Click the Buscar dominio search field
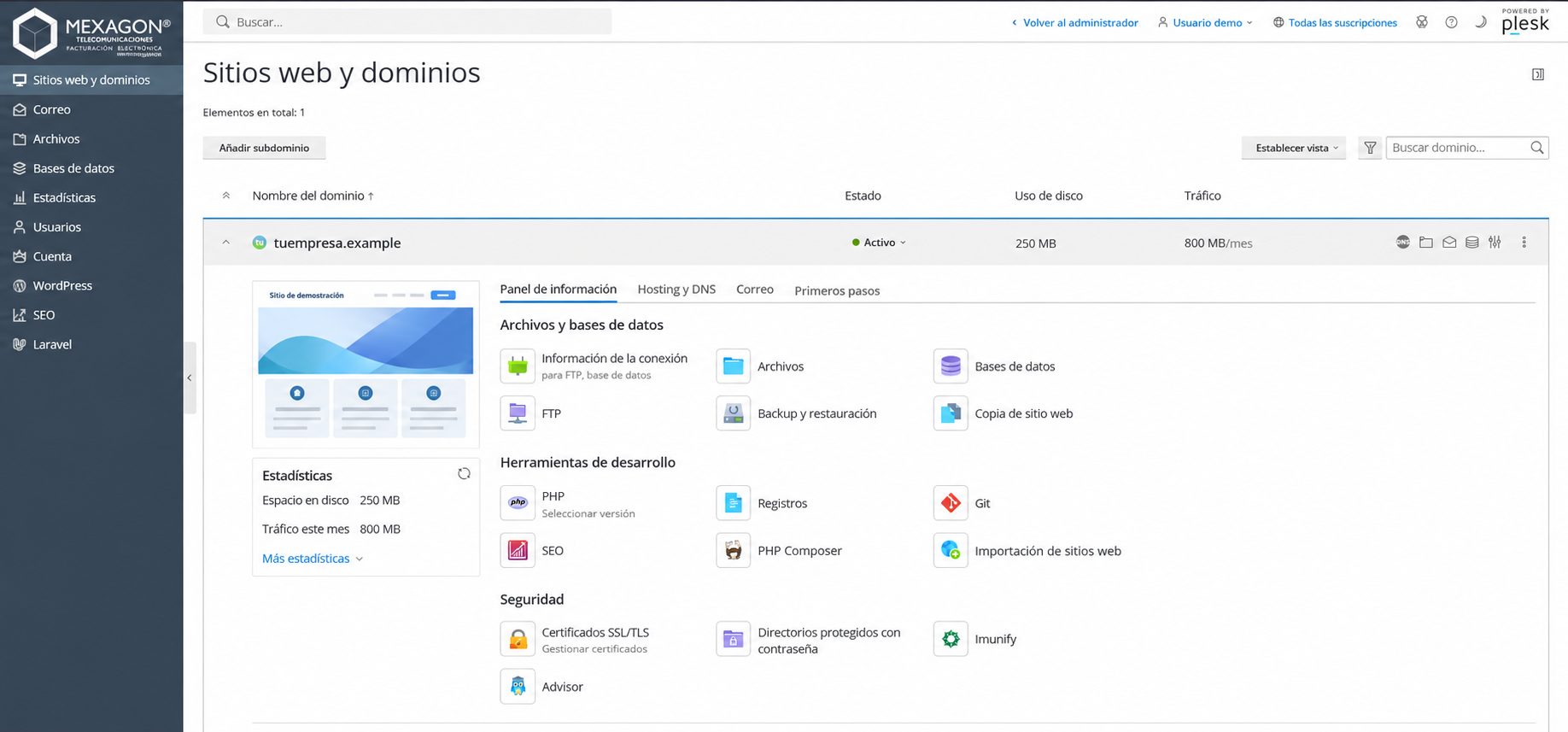This screenshot has height=732, width=1568. tap(1466, 148)
